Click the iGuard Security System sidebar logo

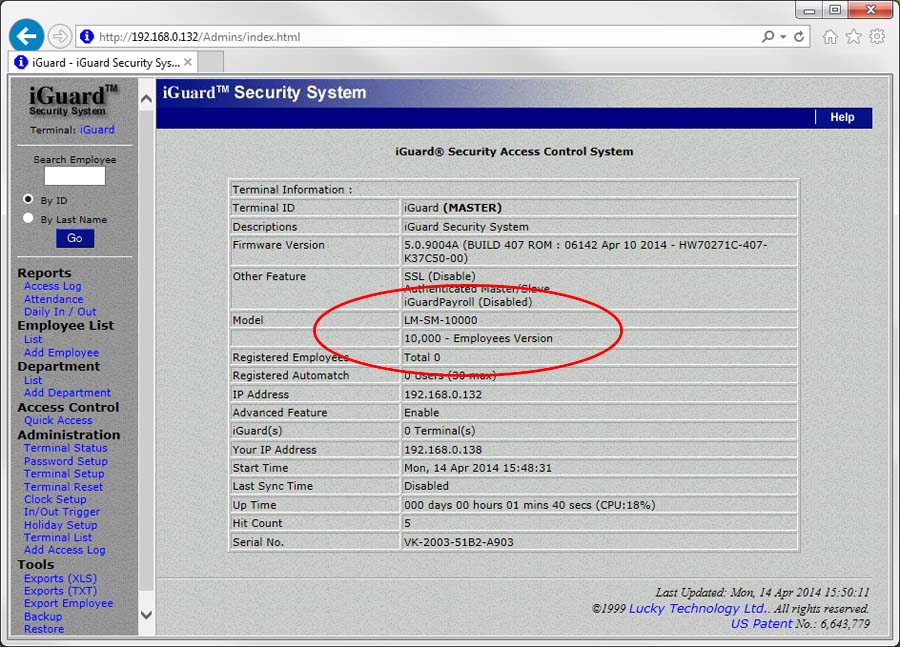tap(72, 100)
